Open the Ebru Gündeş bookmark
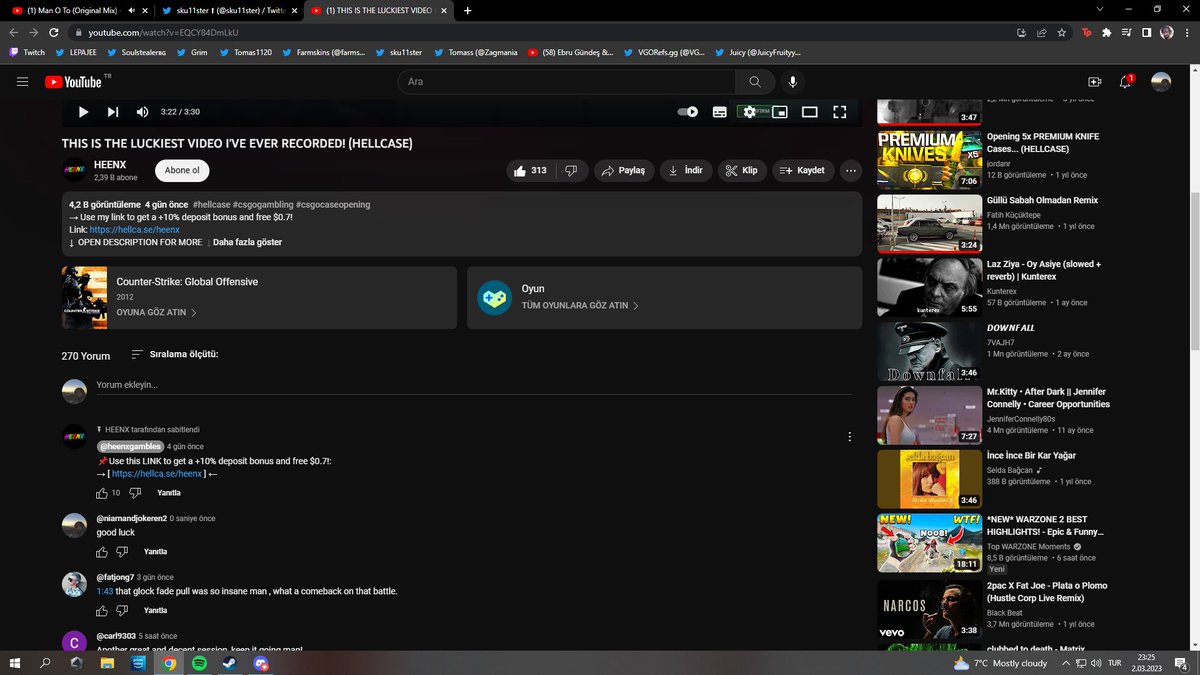 pyautogui.click(x=570, y=52)
